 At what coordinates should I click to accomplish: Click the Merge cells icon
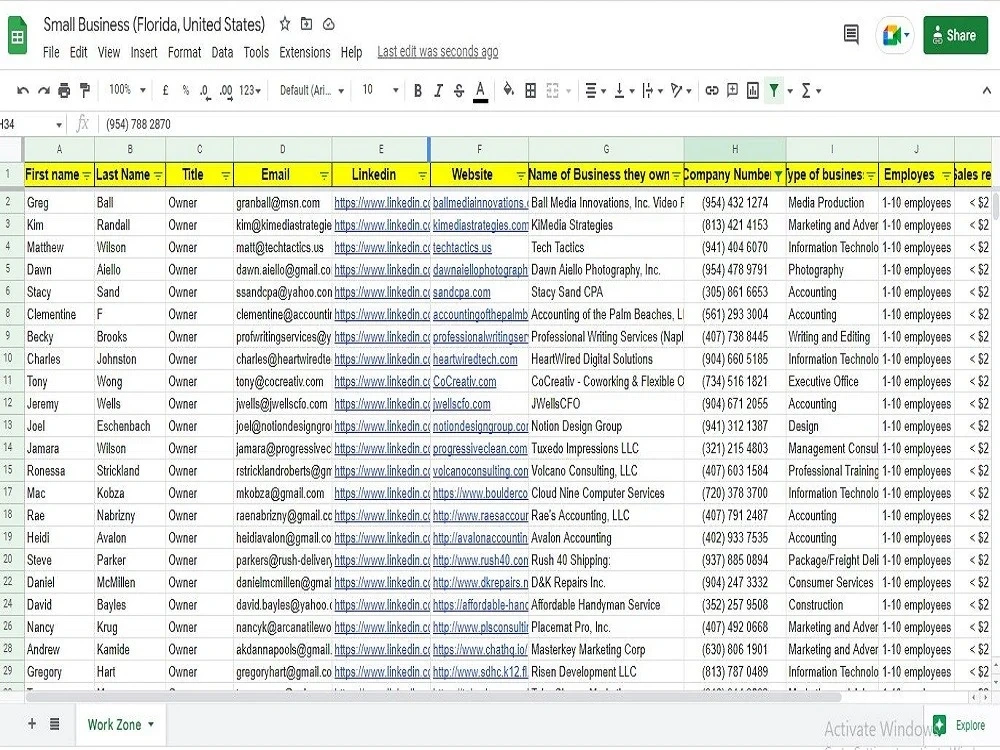point(552,91)
